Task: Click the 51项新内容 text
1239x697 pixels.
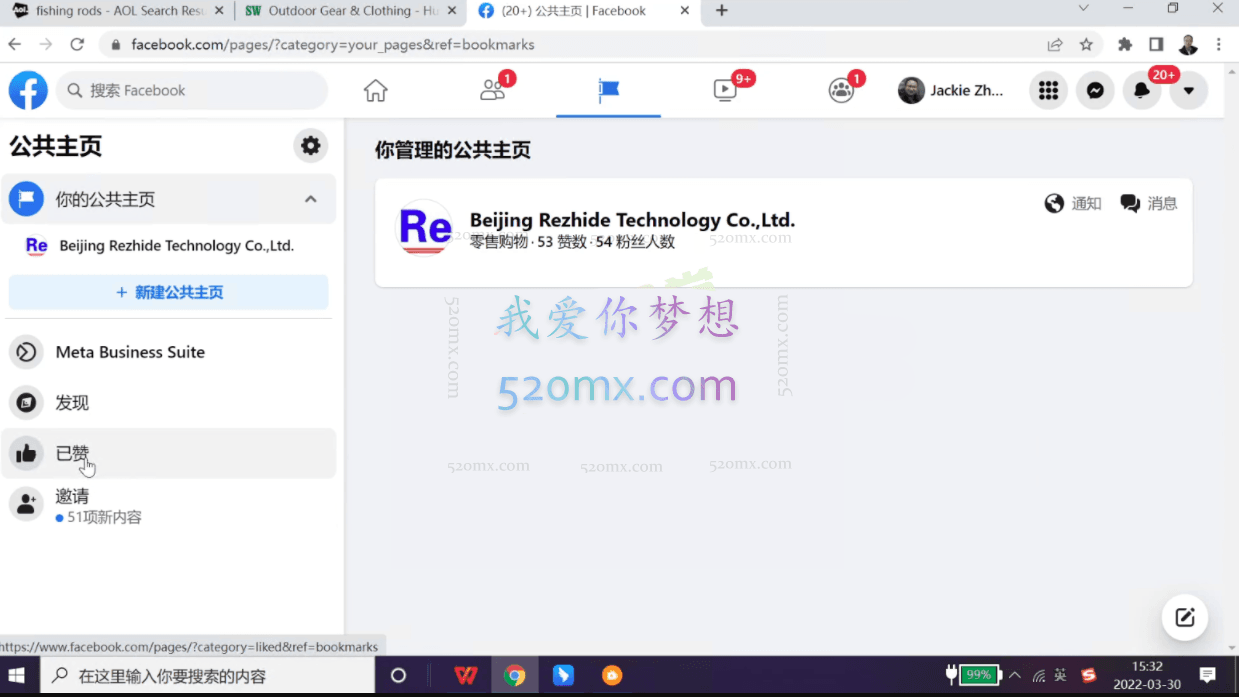Action: 104,518
